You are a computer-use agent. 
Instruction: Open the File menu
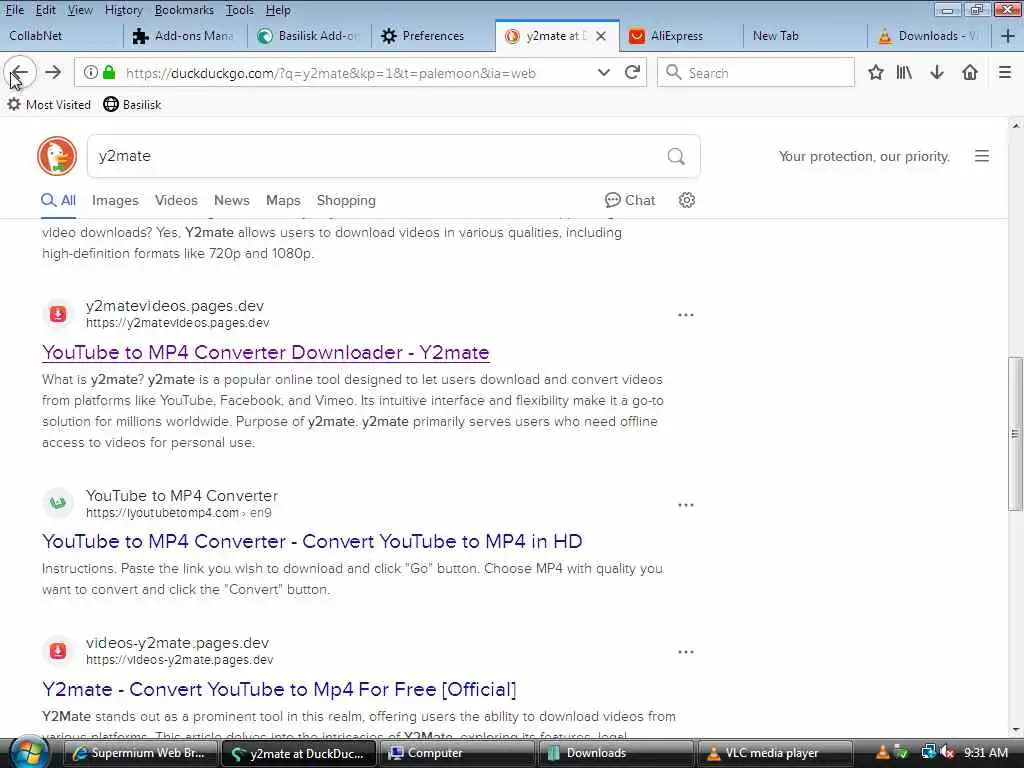point(14,10)
